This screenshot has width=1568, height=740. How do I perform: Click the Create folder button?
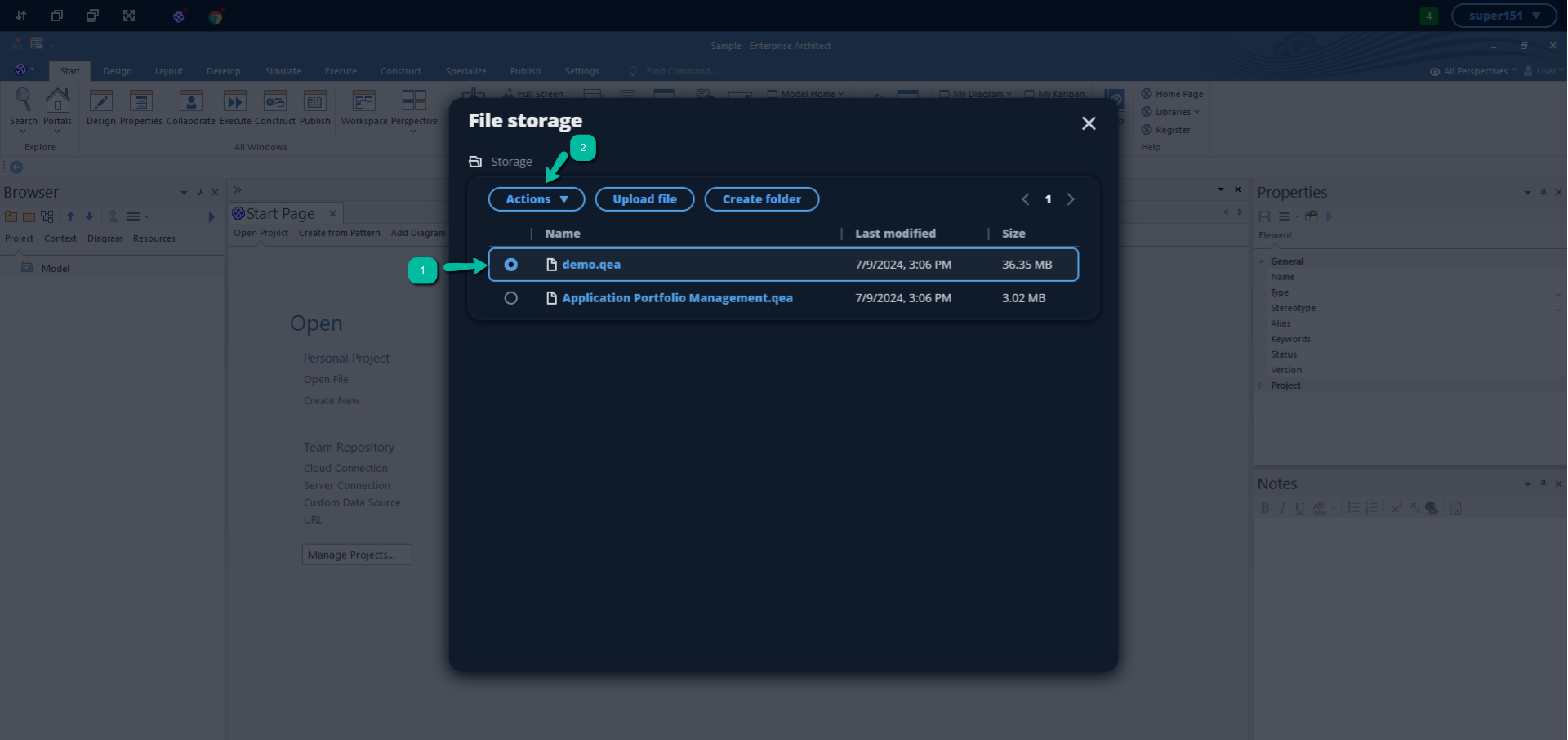click(x=761, y=199)
